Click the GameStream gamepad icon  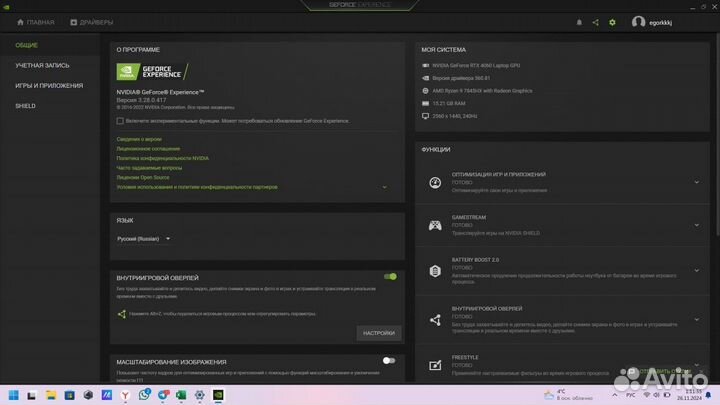pyautogui.click(x=435, y=225)
